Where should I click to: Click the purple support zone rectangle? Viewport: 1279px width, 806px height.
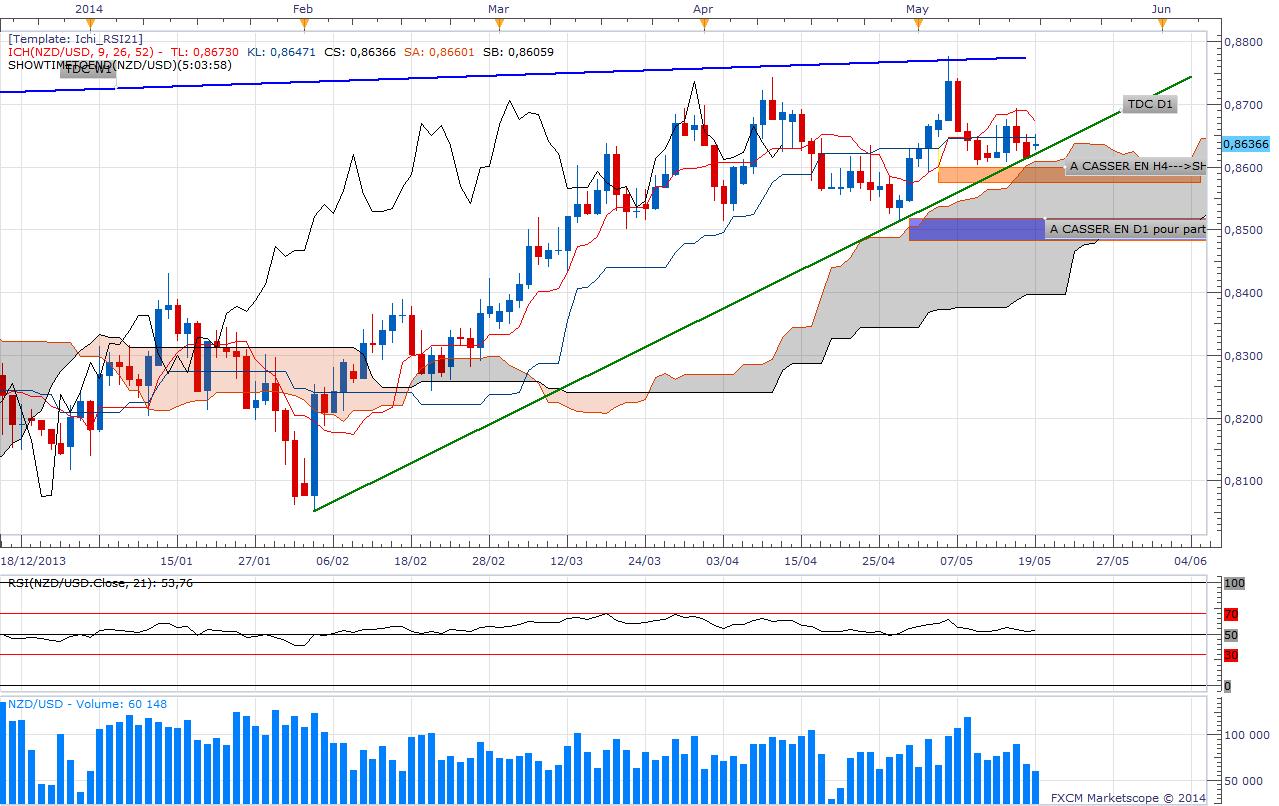976,229
